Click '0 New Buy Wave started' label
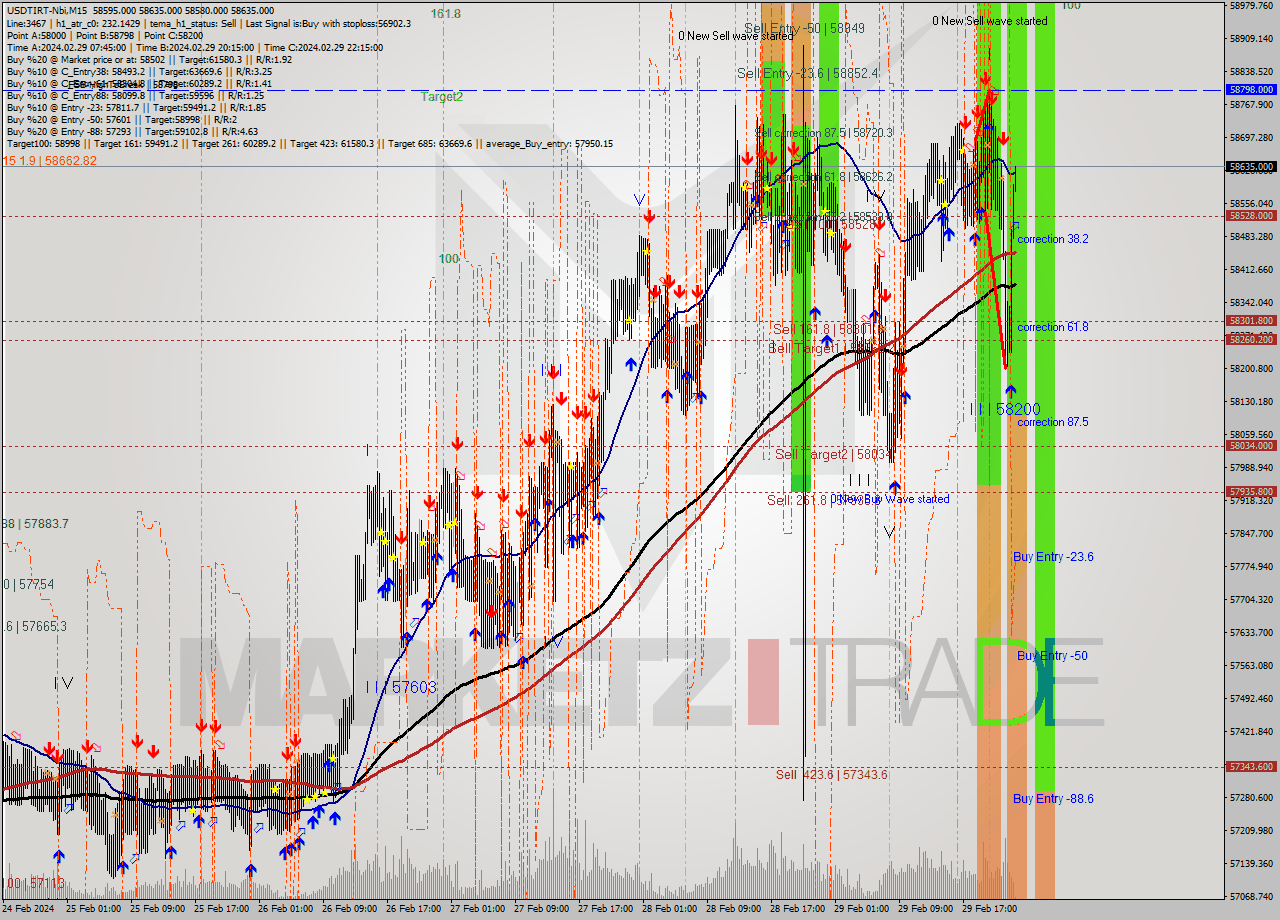This screenshot has width=1280, height=920. pos(891,499)
